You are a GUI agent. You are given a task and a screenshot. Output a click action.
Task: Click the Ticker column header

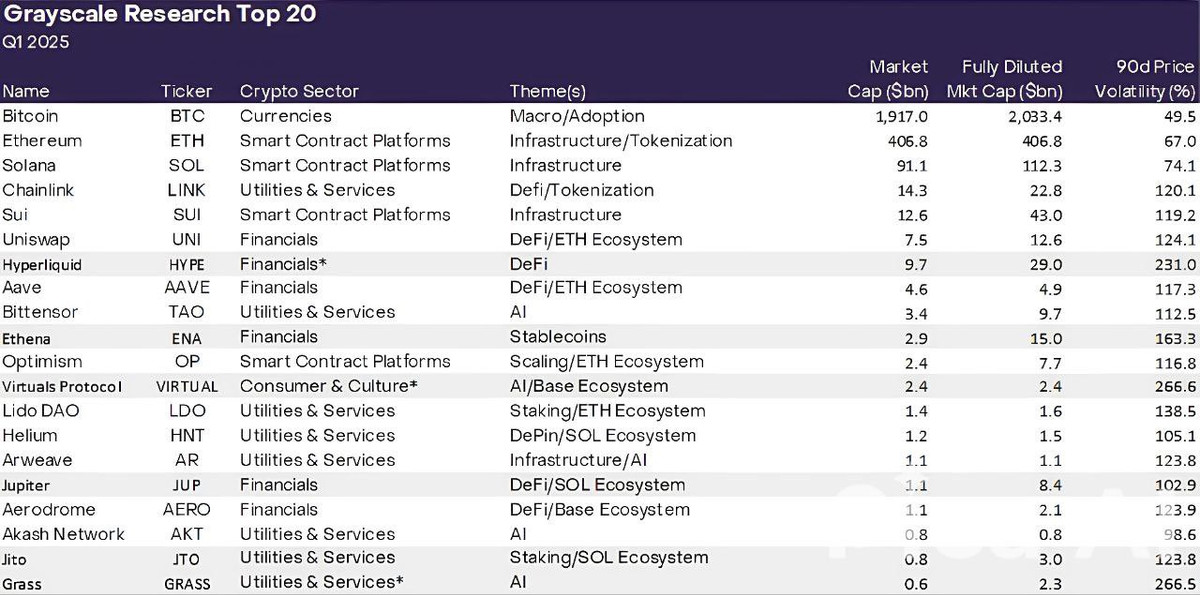click(x=187, y=91)
